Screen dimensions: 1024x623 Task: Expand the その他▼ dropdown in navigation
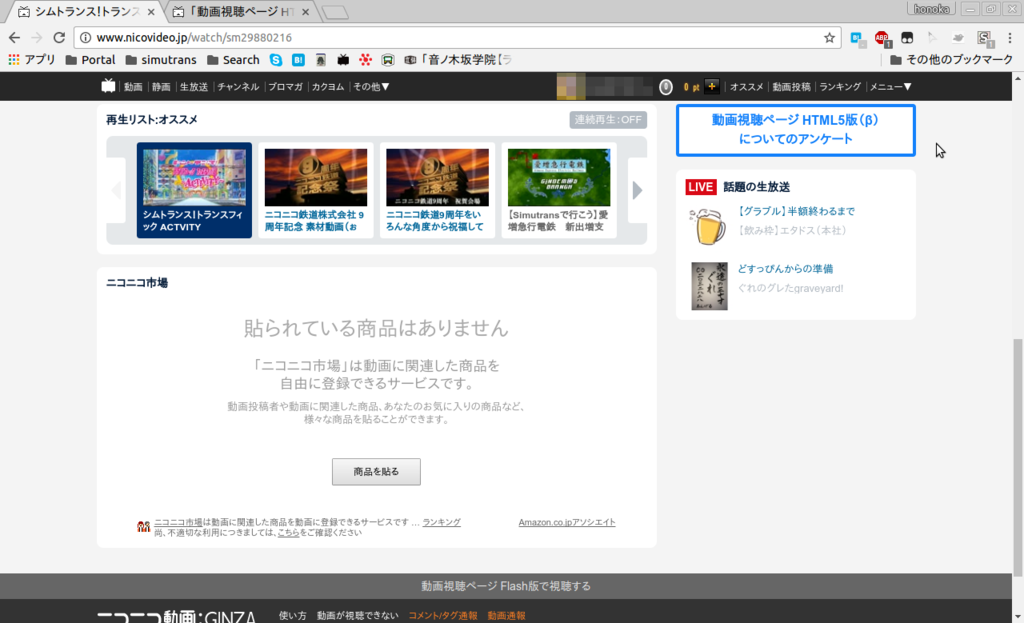click(371, 86)
